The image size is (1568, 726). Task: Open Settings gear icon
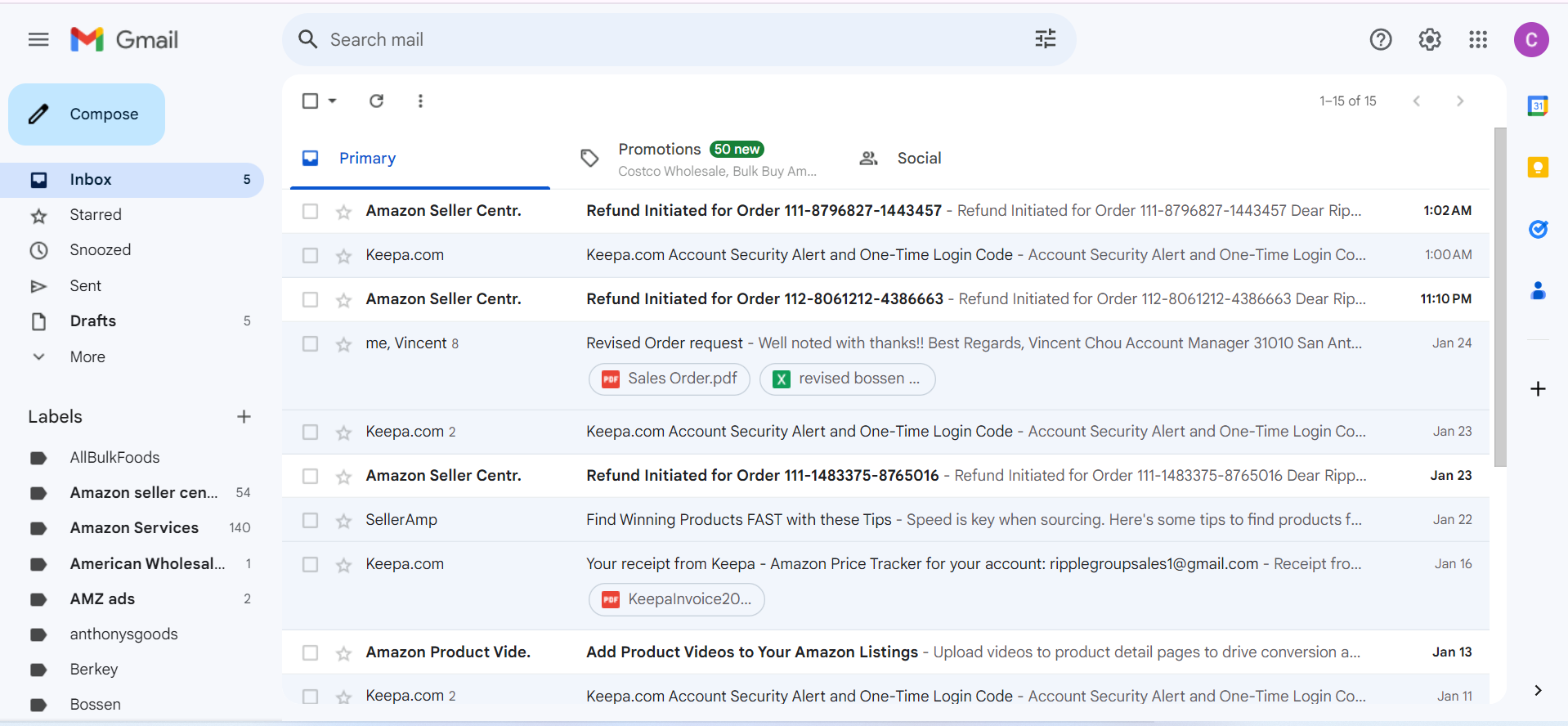(x=1430, y=39)
